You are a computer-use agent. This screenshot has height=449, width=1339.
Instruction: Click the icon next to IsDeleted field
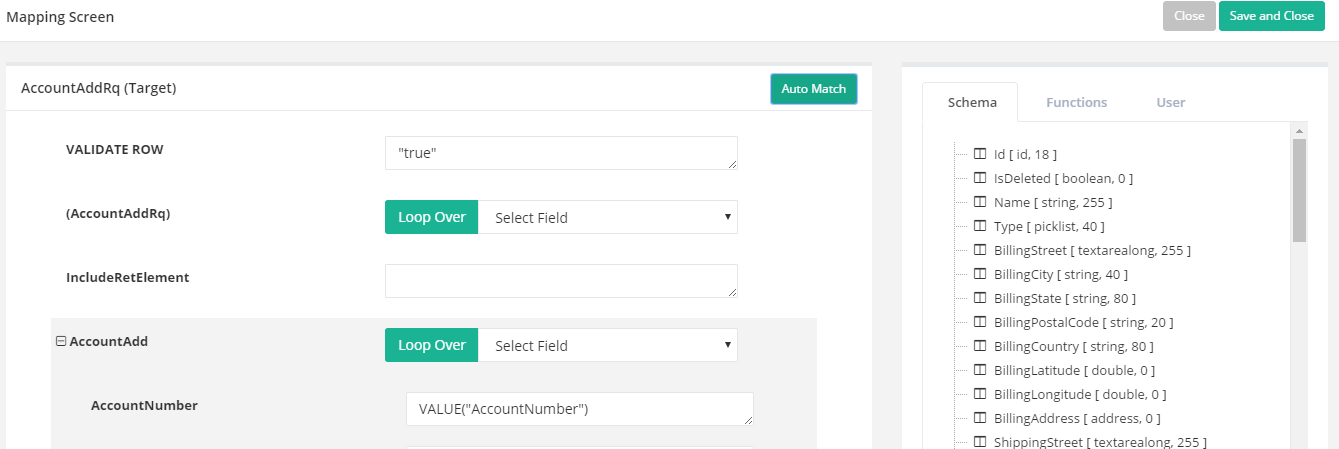980,178
